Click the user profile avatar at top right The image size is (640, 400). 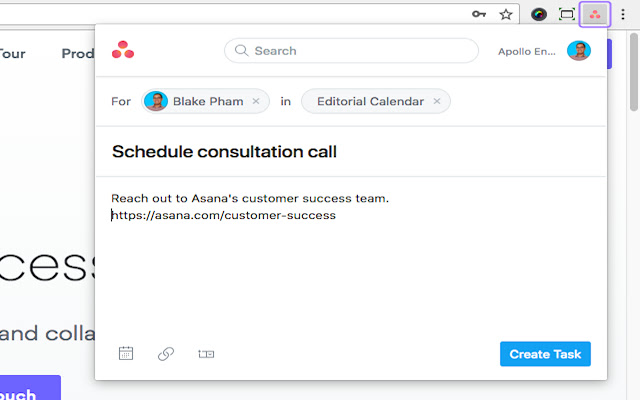pyautogui.click(x=579, y=51)
